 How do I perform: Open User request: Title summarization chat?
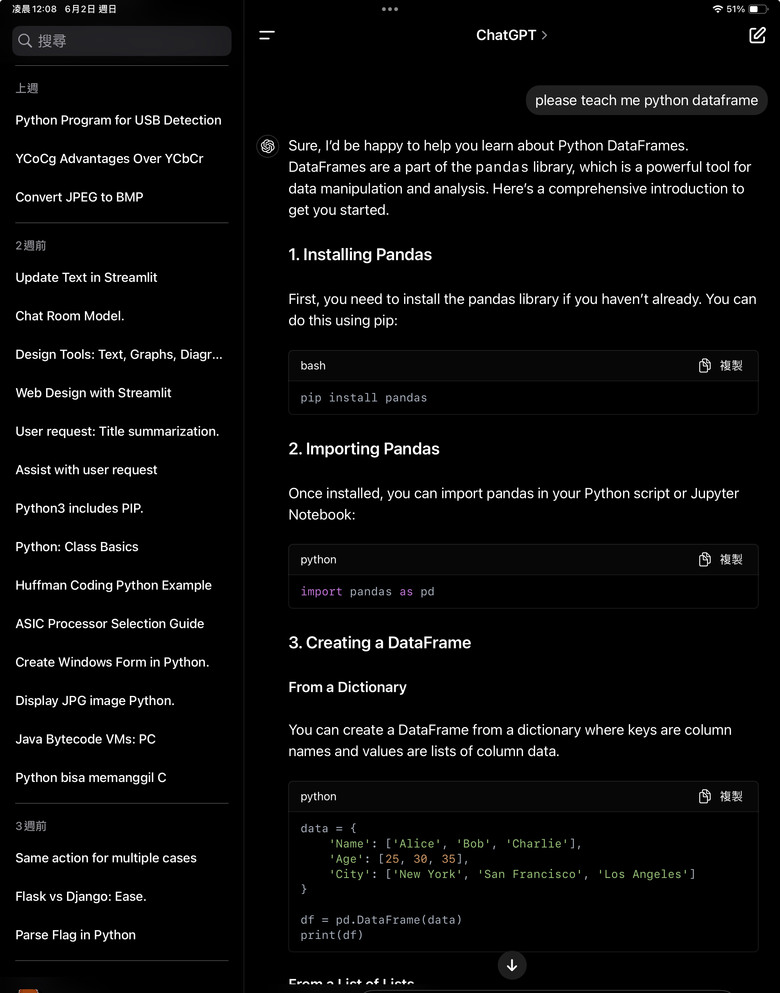point(117,431)
